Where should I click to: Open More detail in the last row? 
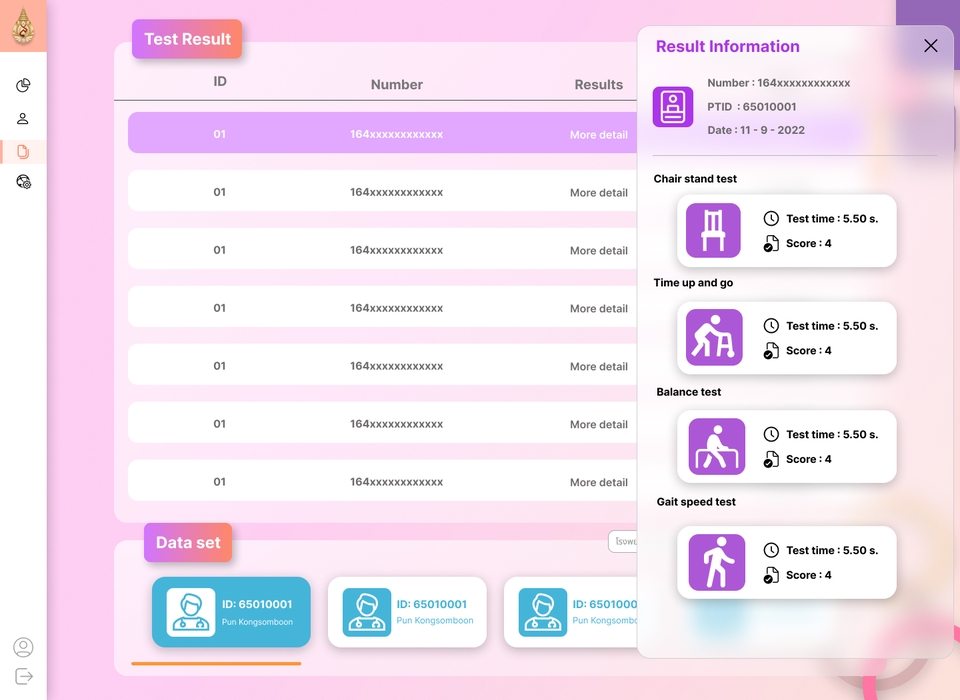click(599, 483)
